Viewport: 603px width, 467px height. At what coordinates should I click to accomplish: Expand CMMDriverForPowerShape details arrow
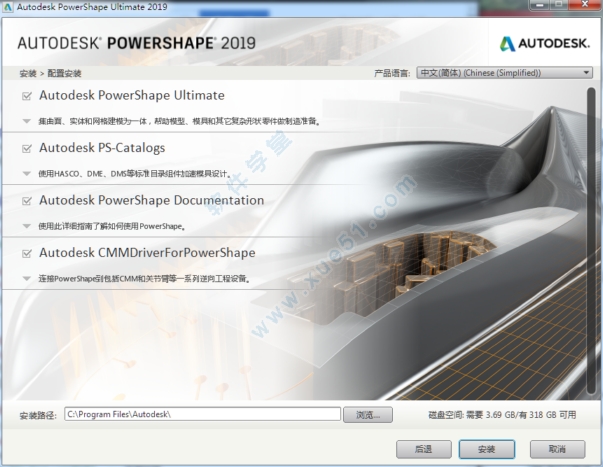tap(27, 278)
